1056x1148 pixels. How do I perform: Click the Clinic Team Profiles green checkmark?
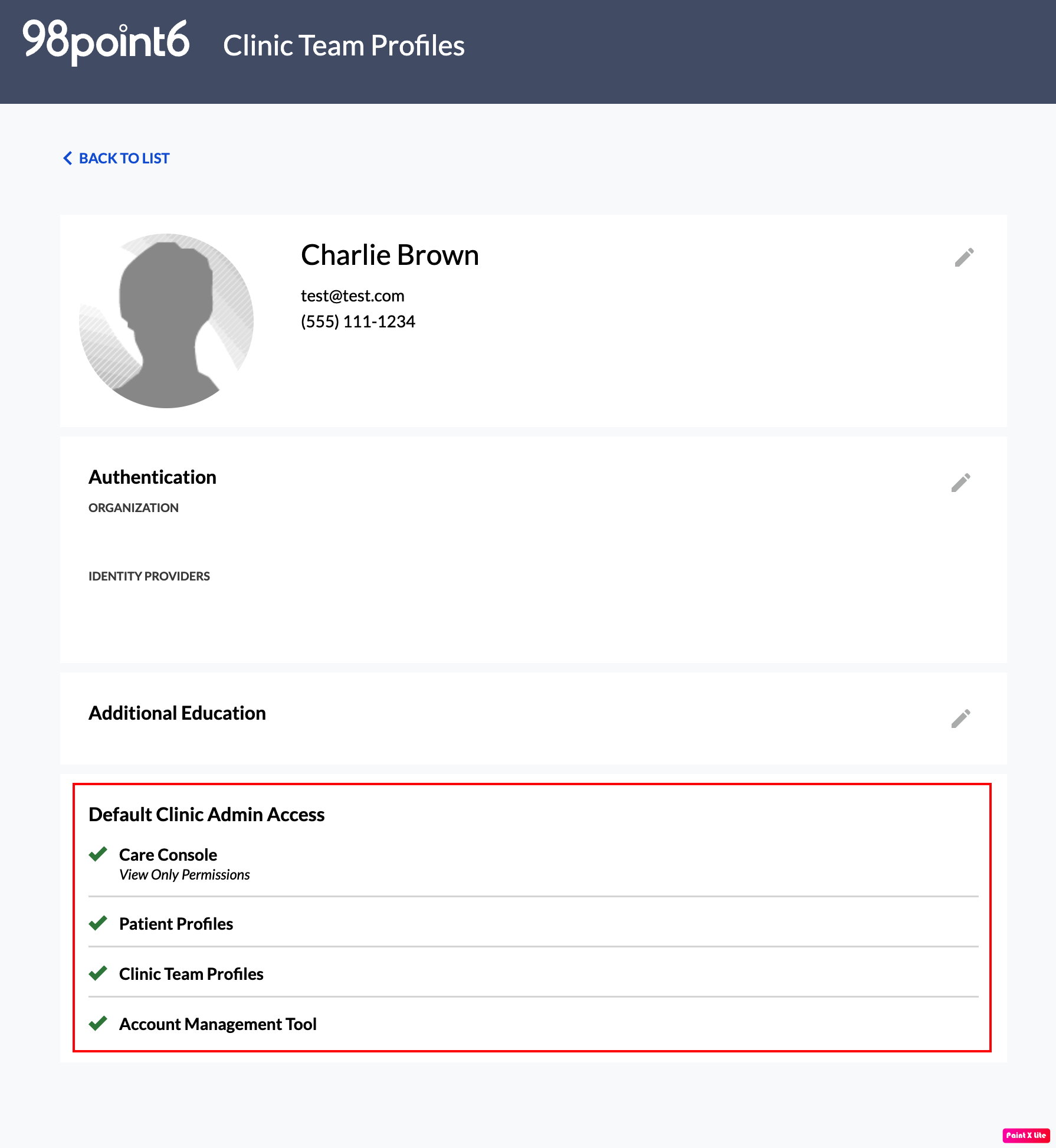click(98, 973)
